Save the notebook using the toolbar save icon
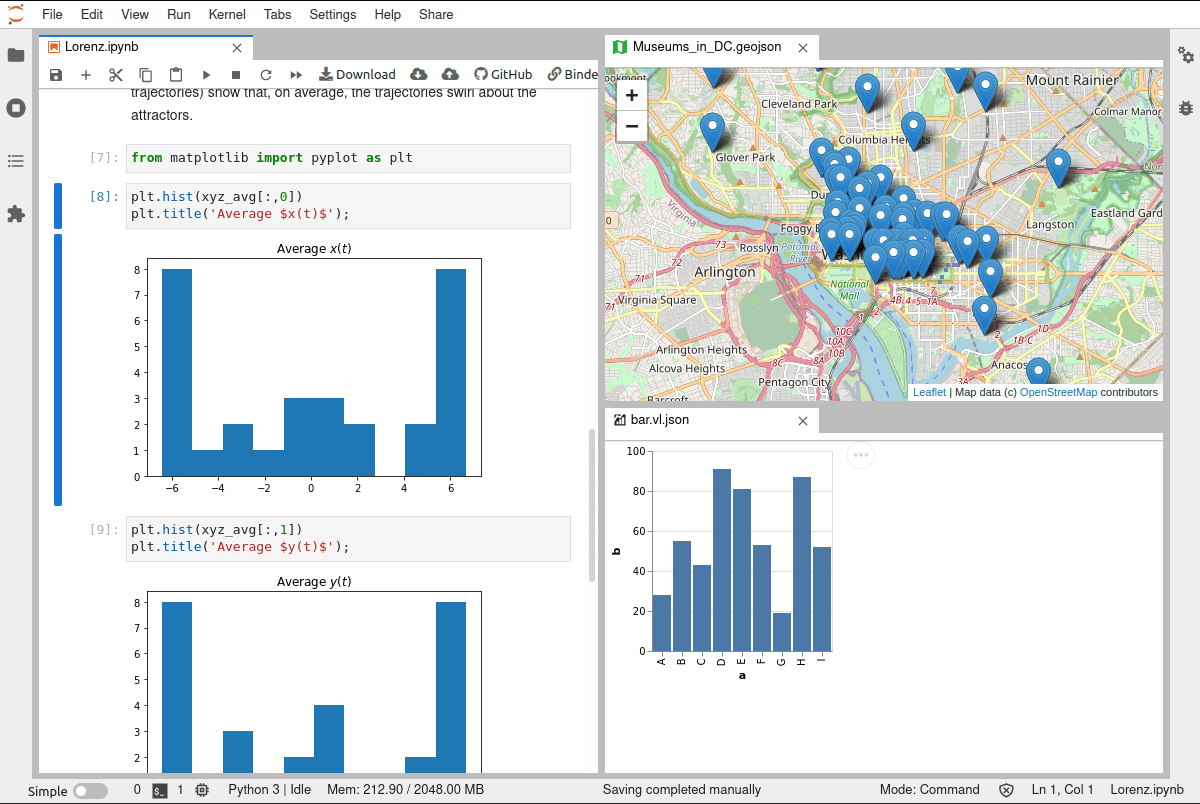The width and height of the screenshot is (1200, 804). point(56,75)
